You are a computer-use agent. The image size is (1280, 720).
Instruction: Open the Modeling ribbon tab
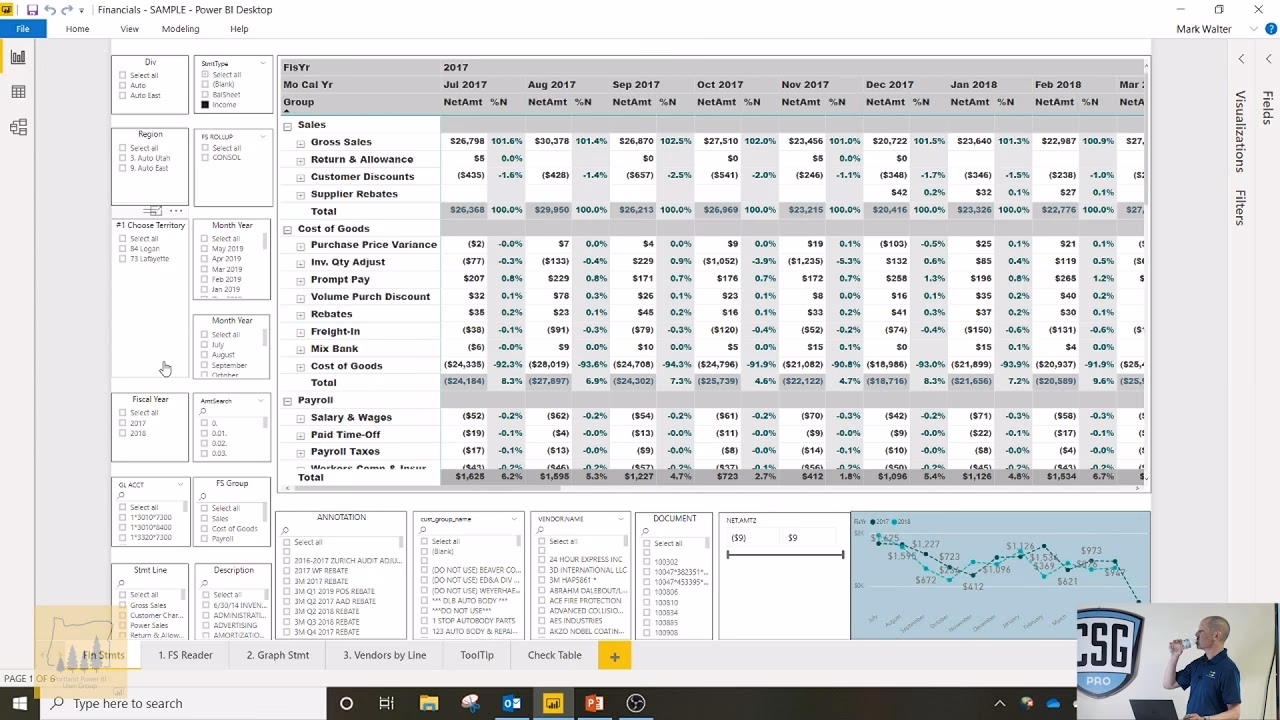[180, 29]
